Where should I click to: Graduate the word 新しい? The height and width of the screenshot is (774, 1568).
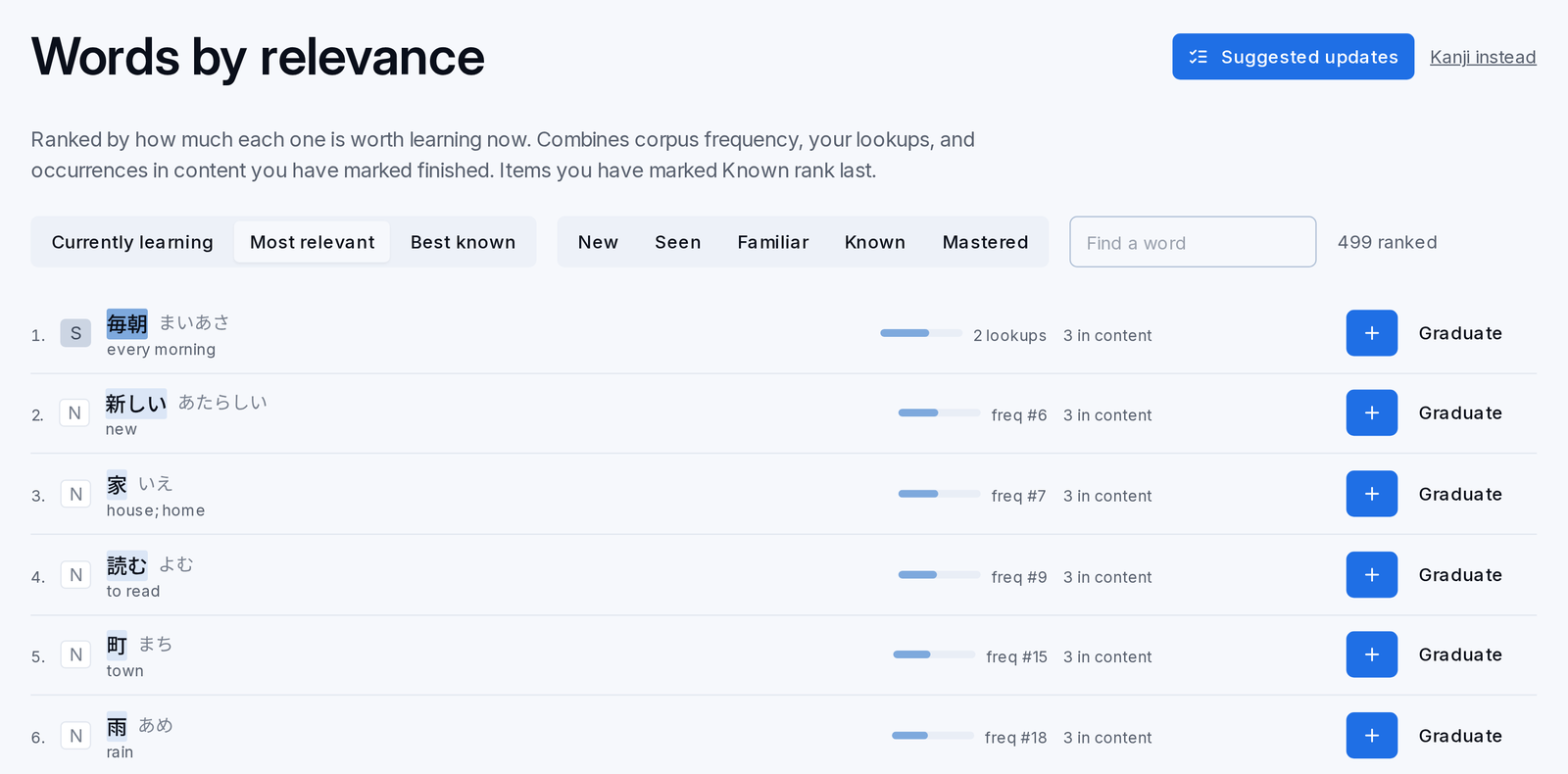[1460, 412]
